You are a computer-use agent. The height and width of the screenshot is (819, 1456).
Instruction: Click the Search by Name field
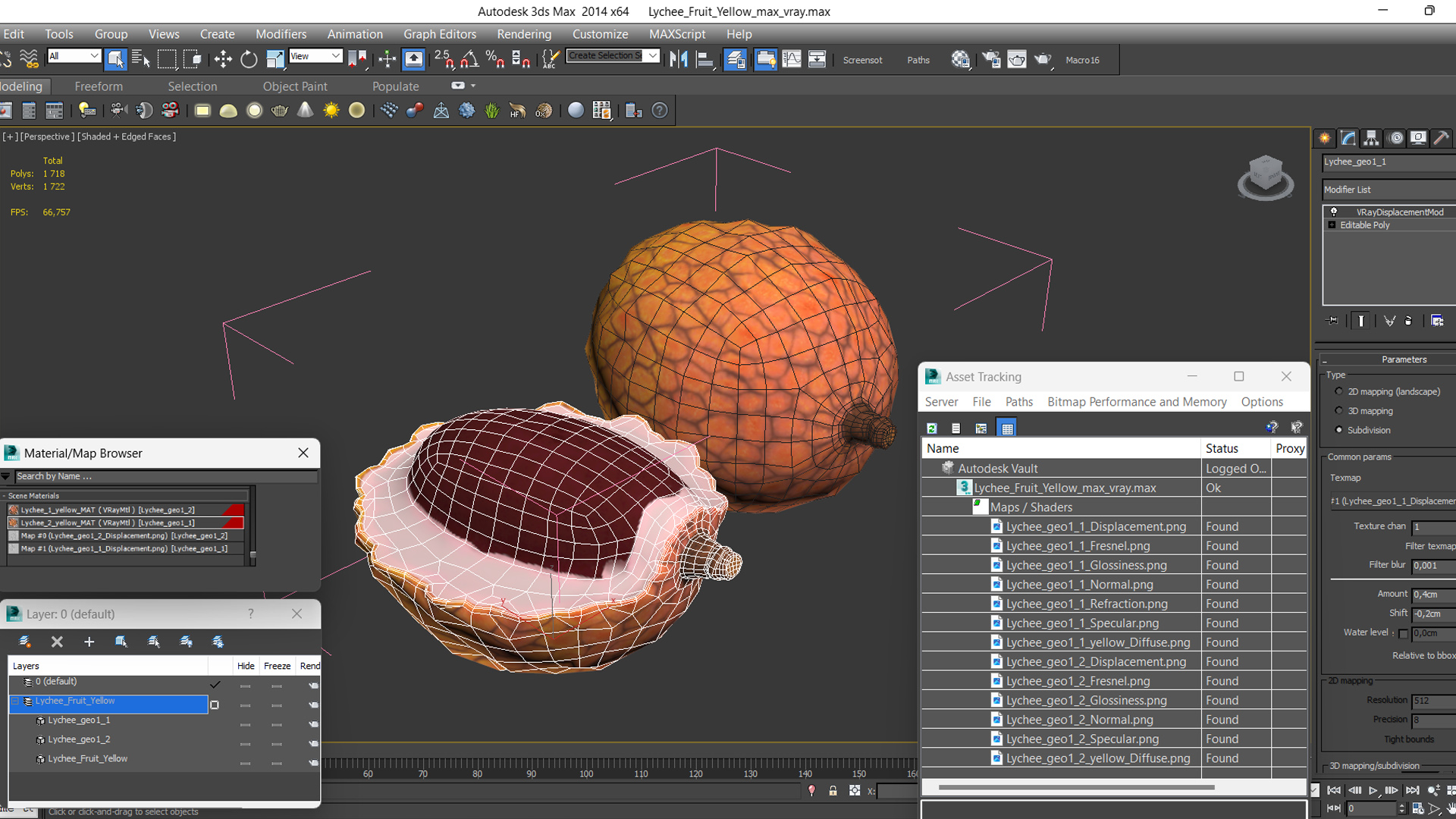(165, 476)
